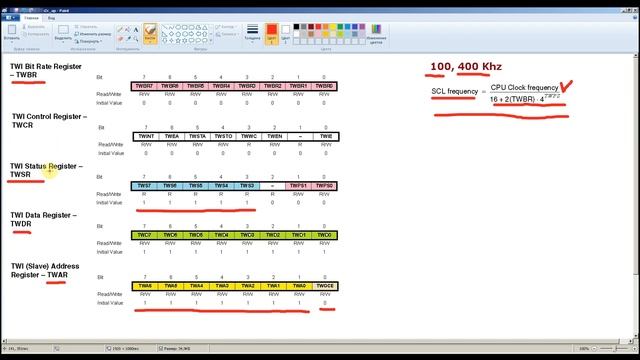Activate Color 2 (Цвет 2) background box
Viewport: 640px width, 360px height.
pyautogui.click(x=286, y=33)
